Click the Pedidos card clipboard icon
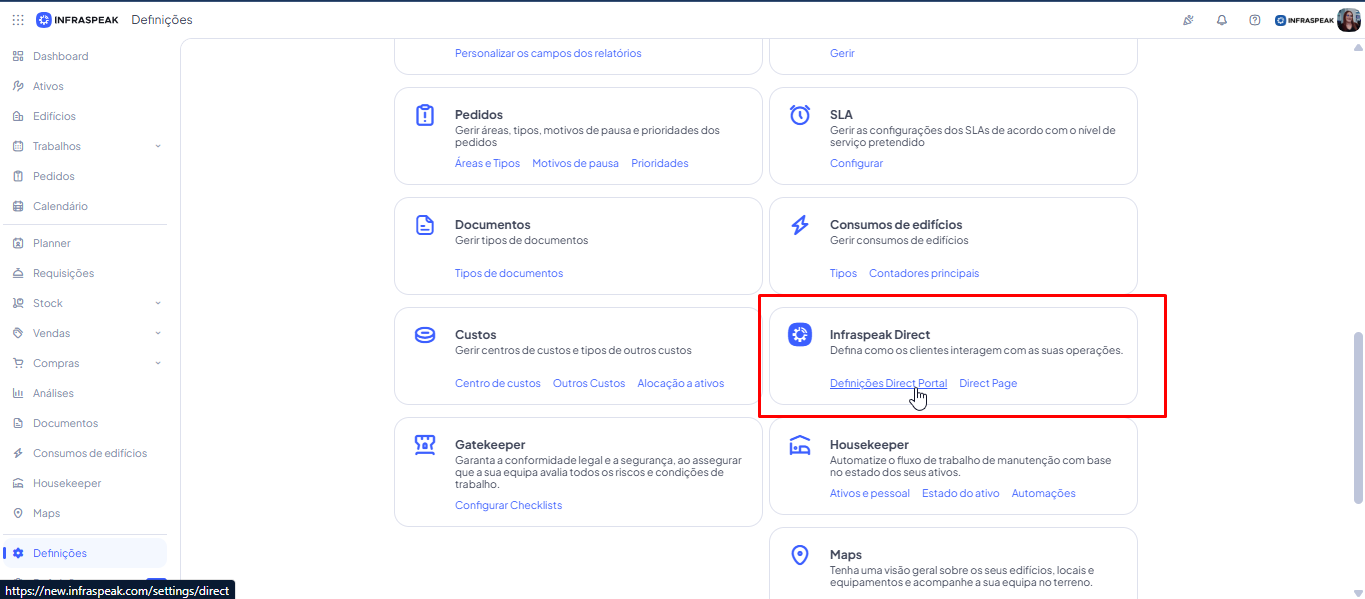1365x599 pixels. pos(425,115)
